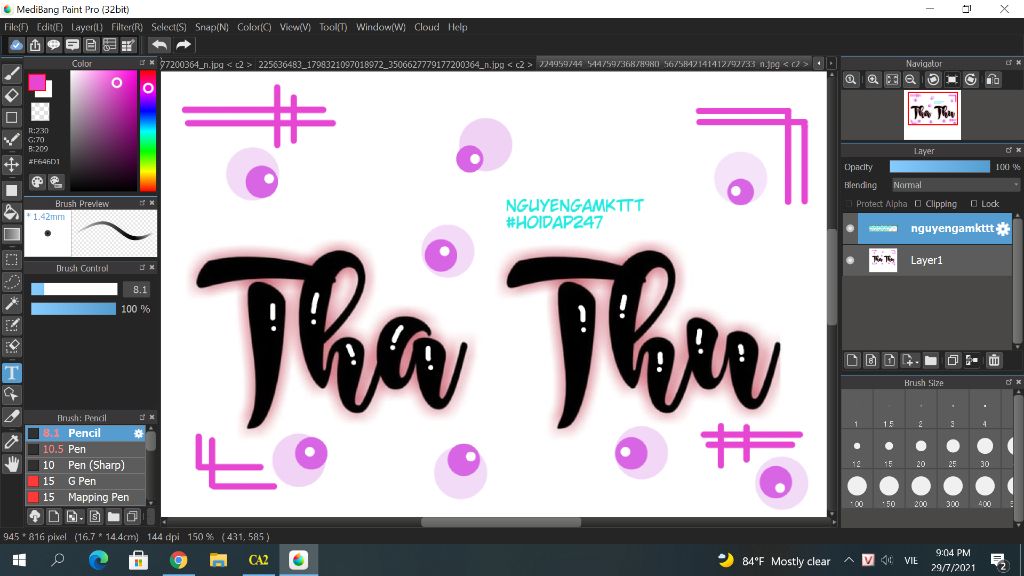Viewport: 1024px width, 576px height.
Task: Select the Select Pen tool
Action: 12,325
